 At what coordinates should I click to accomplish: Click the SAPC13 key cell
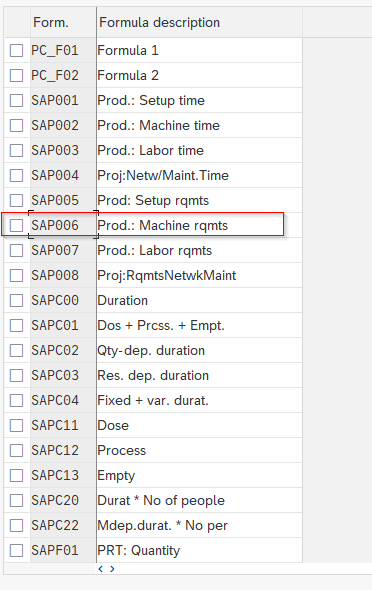(x=63, y=475)
